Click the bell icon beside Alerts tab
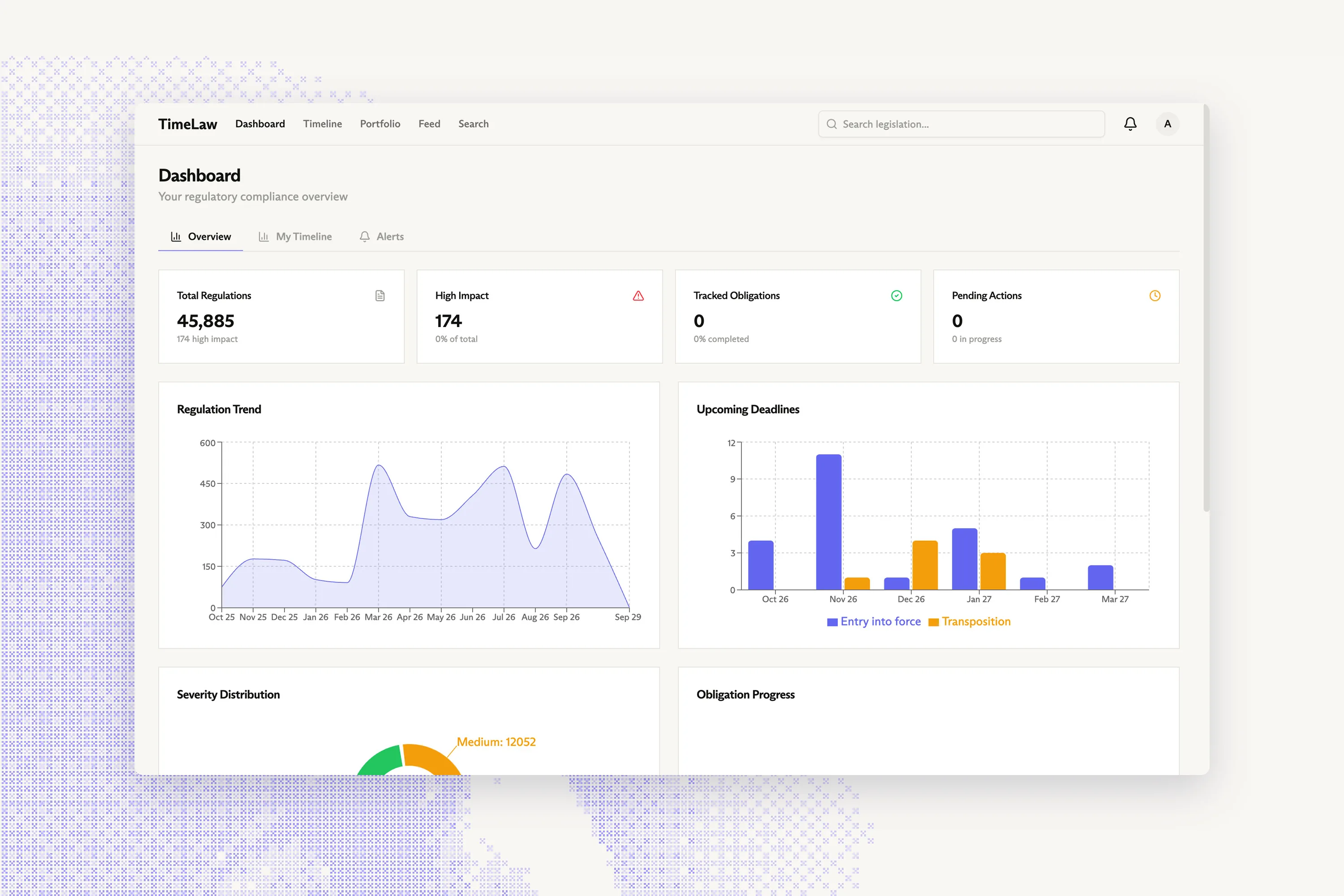The width and height of the screenshot is (1344, 896). (365, 237)
